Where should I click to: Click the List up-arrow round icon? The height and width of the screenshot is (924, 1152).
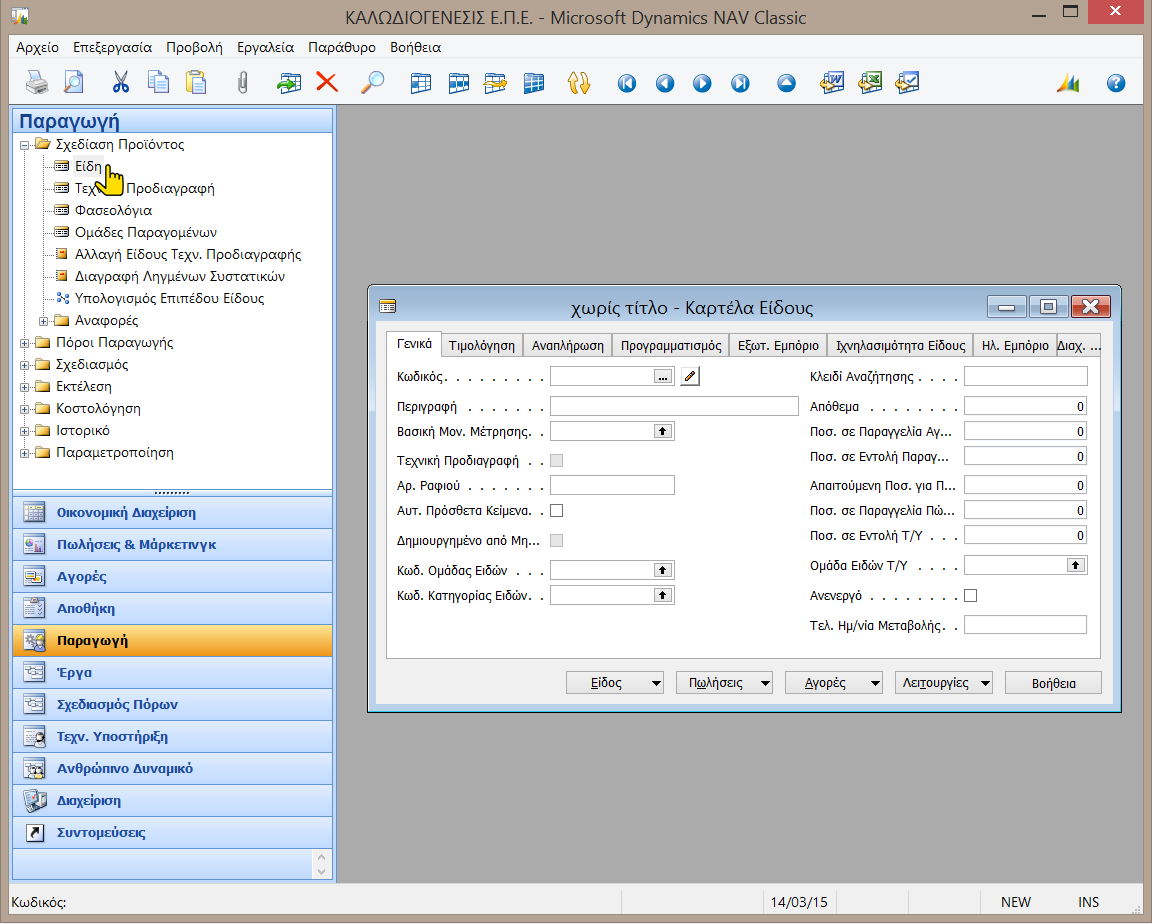(x=786, y=83)
